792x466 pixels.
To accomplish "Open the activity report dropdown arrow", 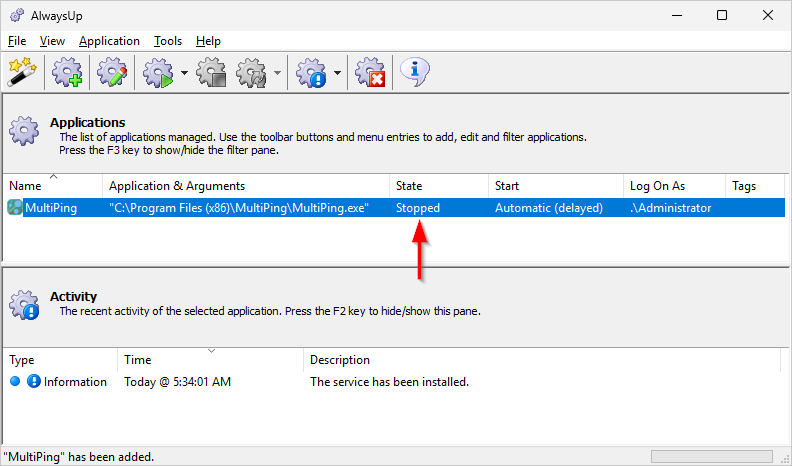I will (337, 73).
